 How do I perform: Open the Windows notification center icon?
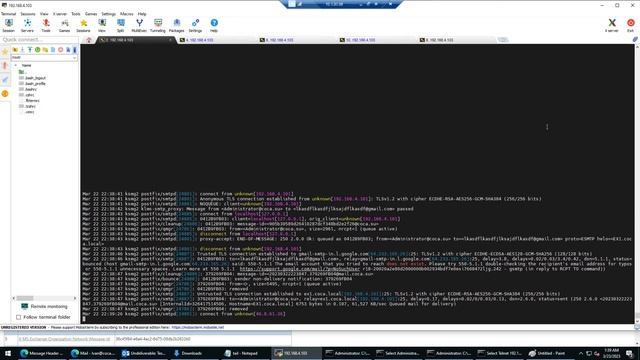point(629,353)
